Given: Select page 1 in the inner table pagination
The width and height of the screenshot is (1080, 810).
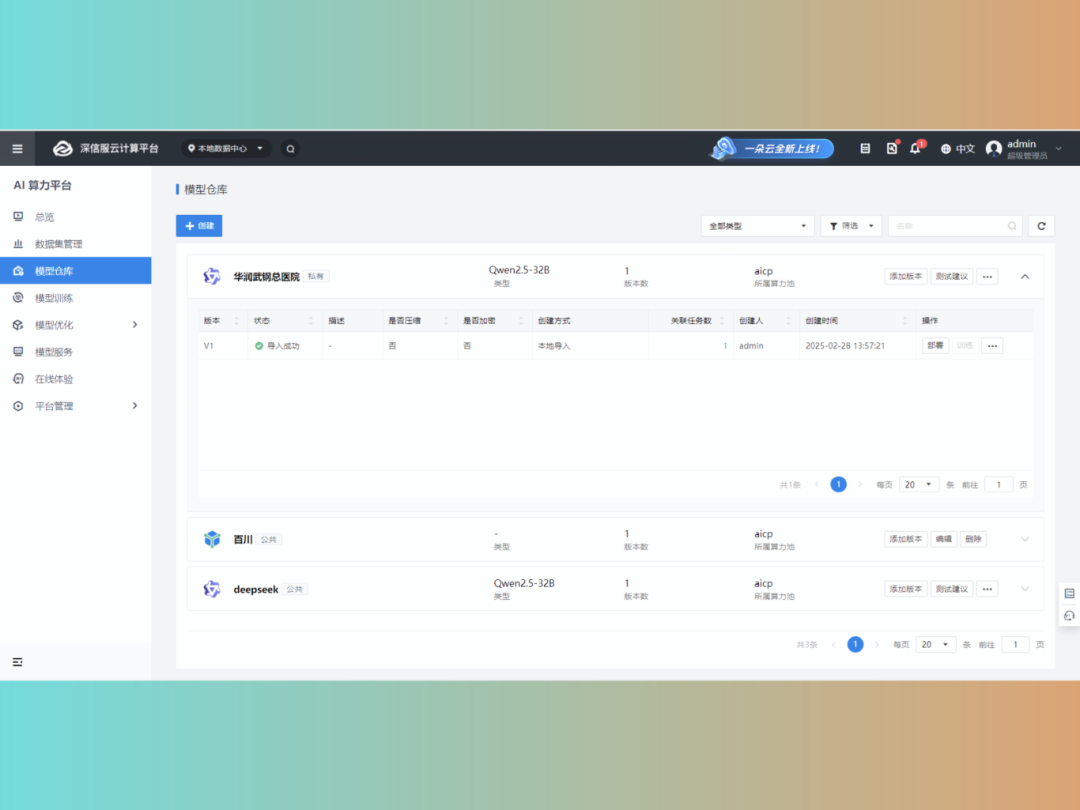Looking at the screenshot, I should tap(838, 485).
